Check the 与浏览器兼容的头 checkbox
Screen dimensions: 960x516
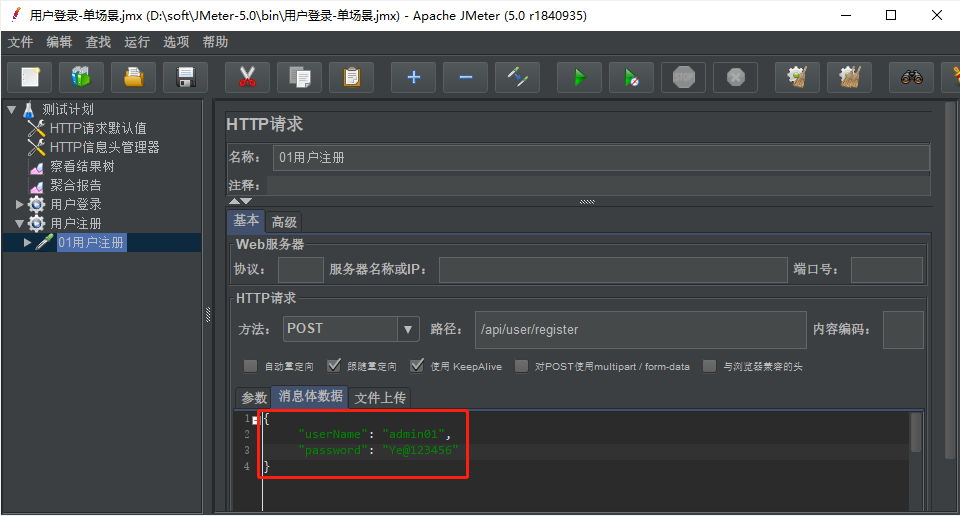click(x=710, y=366)
